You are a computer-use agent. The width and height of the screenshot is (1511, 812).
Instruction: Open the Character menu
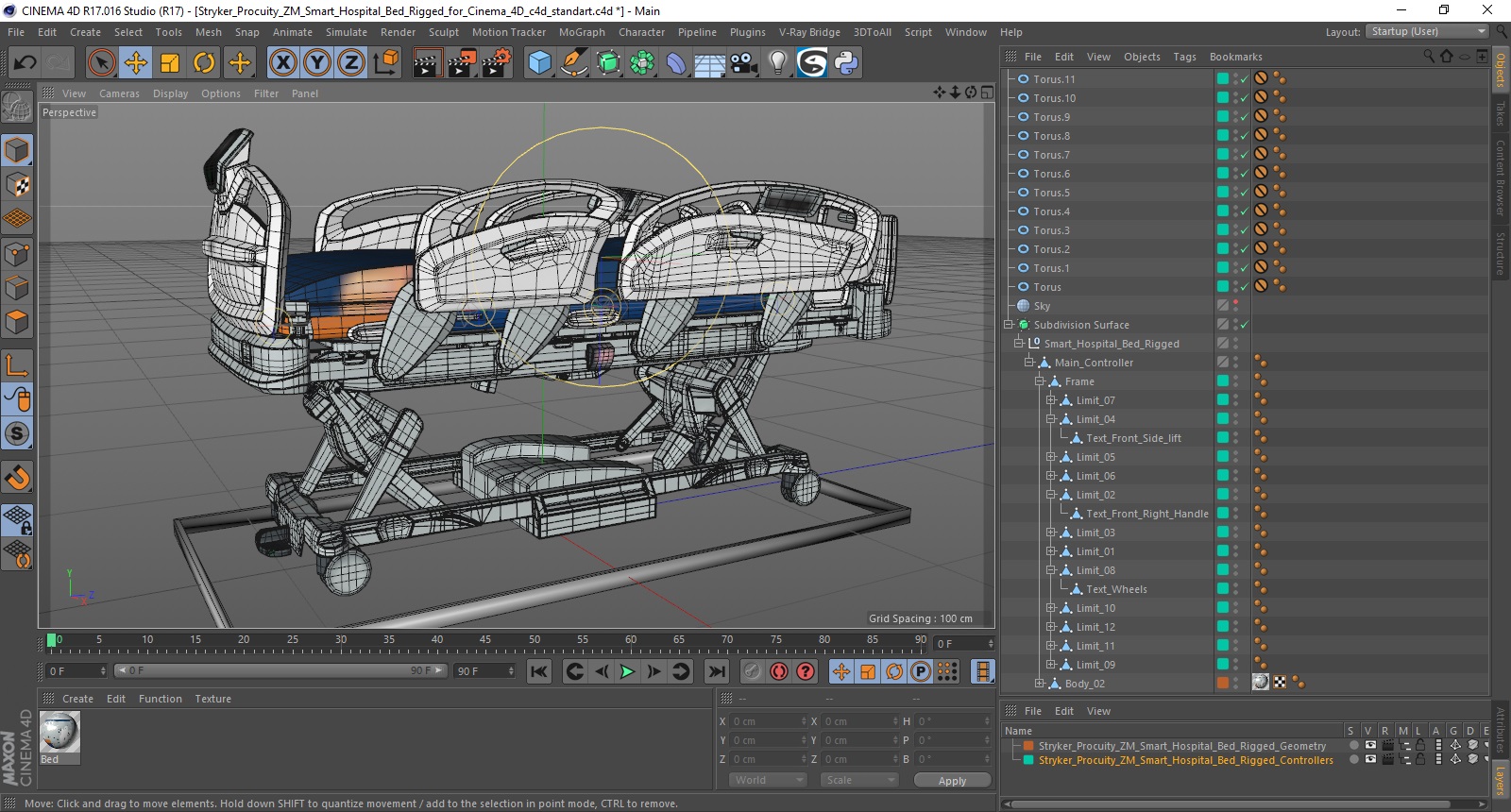[x=642, y=32]
